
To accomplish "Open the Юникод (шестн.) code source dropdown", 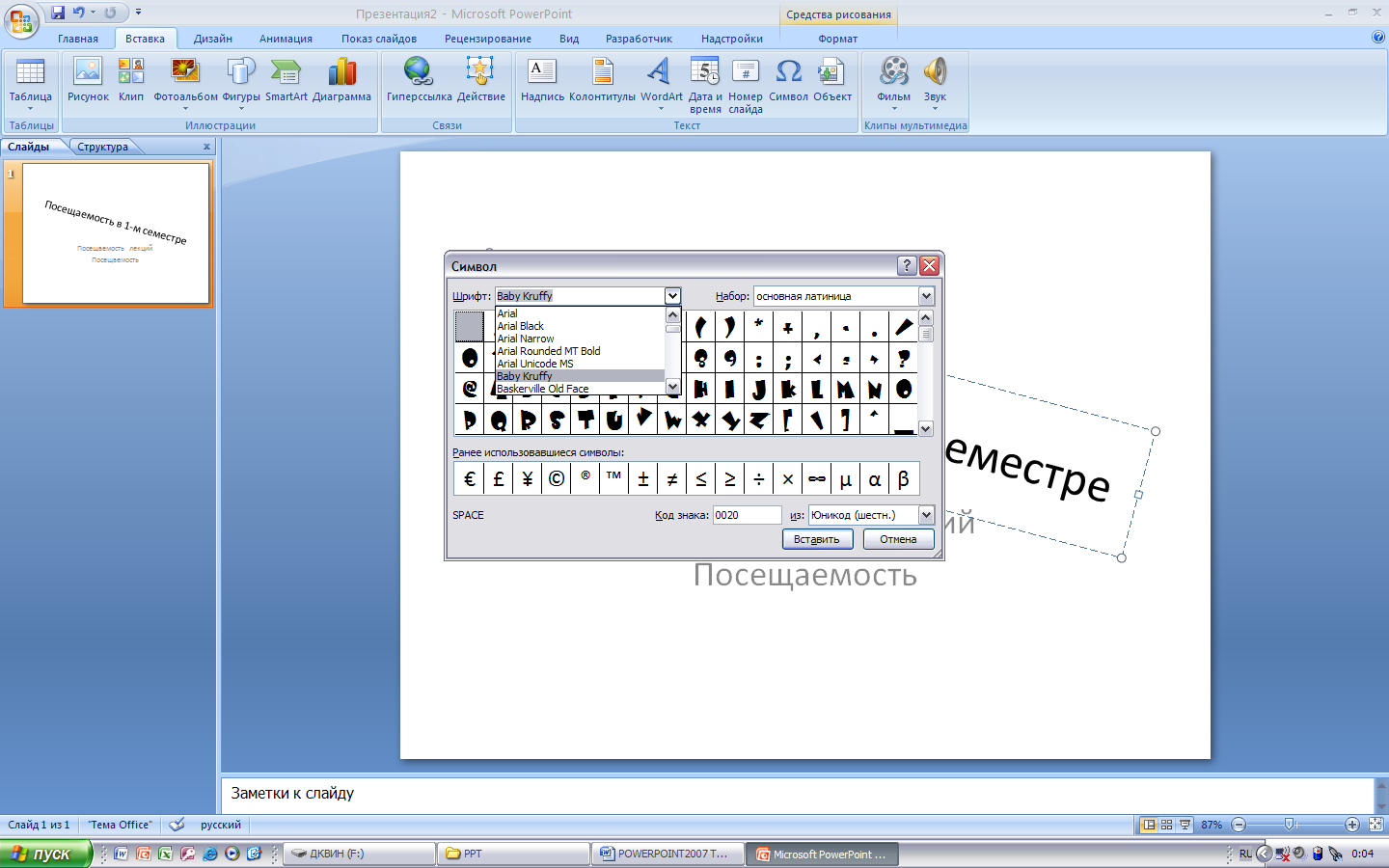I will click(x=926, y=515).
